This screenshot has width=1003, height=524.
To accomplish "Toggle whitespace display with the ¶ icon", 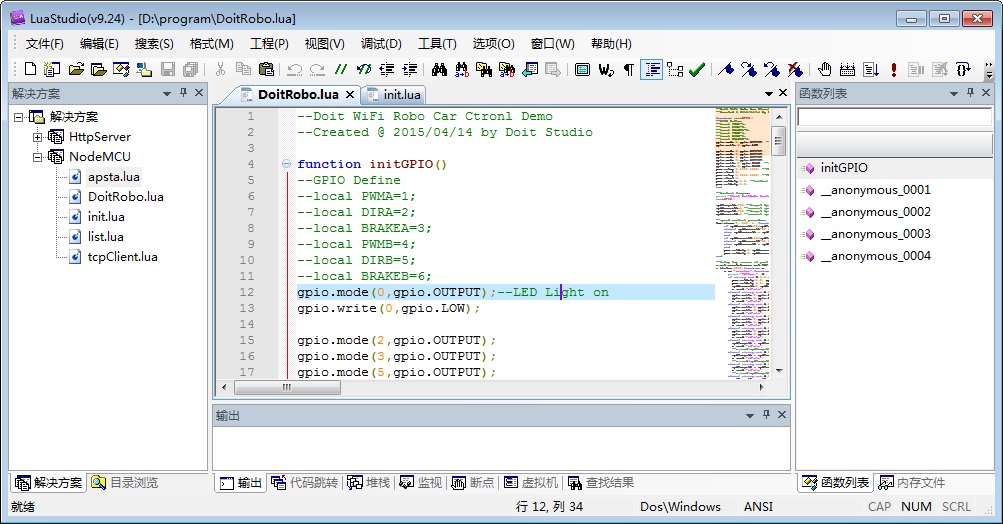I will click(628, 69).
